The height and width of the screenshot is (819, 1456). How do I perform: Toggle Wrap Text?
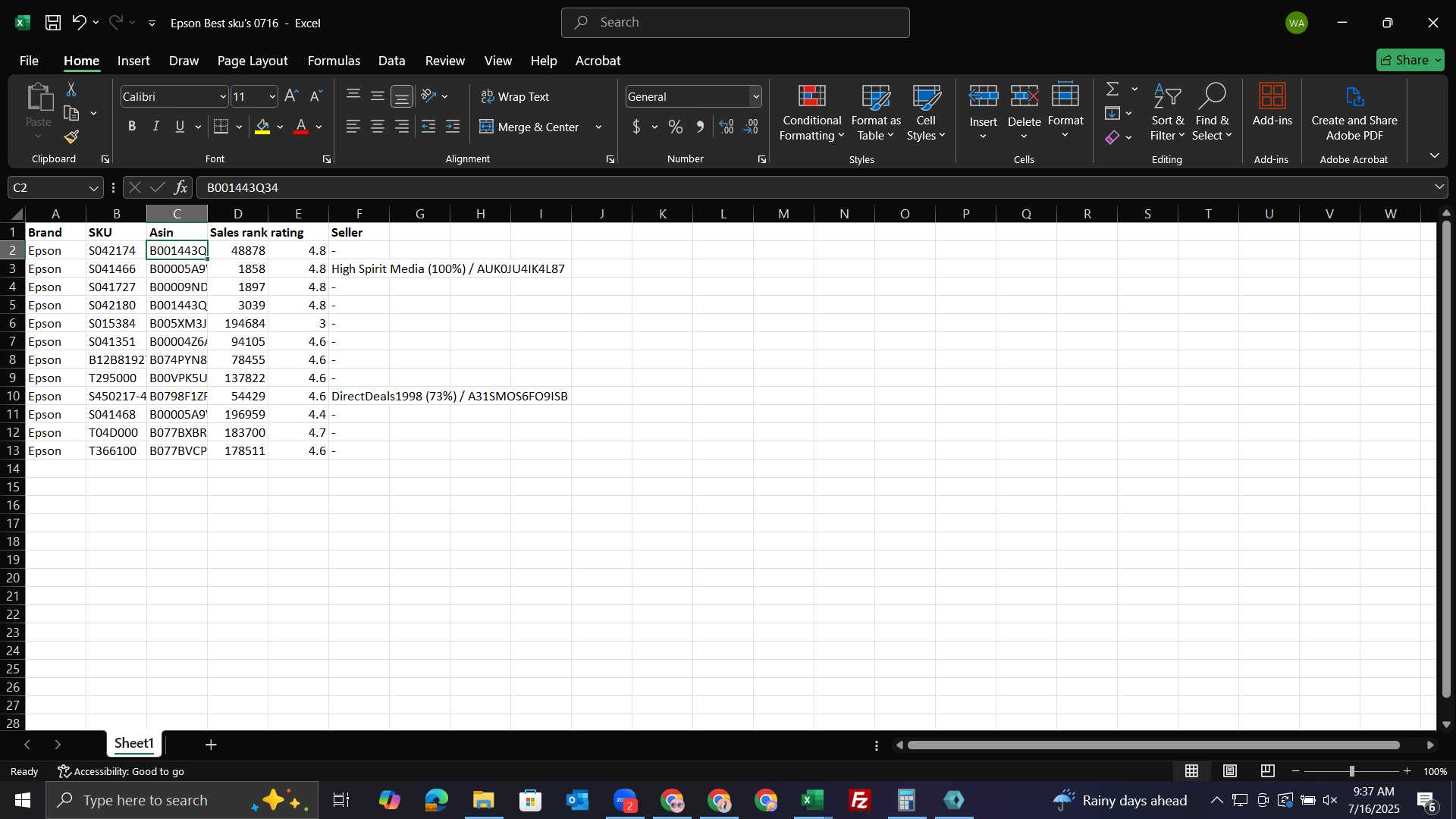coord(515,96)
